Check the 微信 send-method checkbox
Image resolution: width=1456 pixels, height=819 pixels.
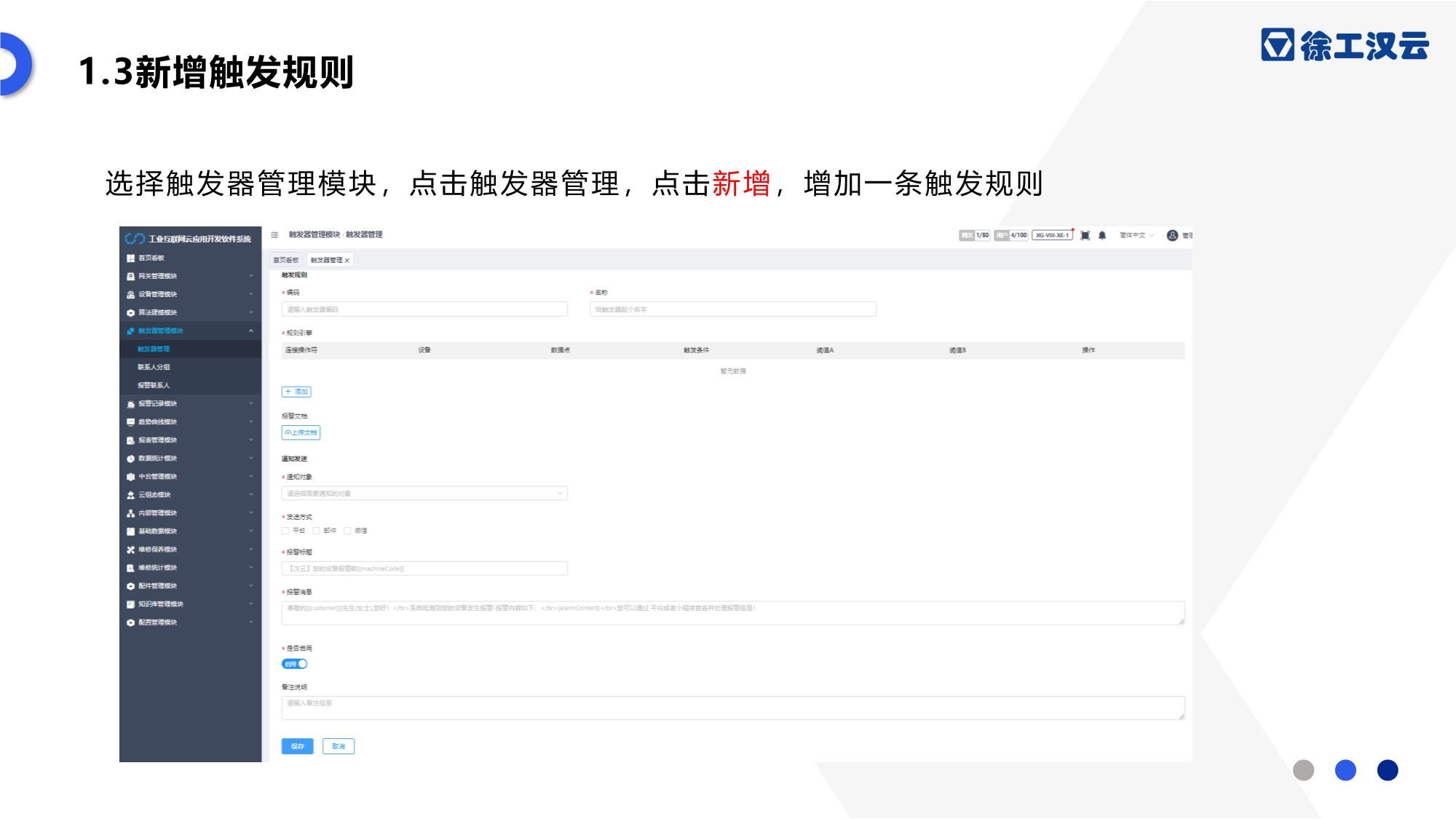pos(347,531)
